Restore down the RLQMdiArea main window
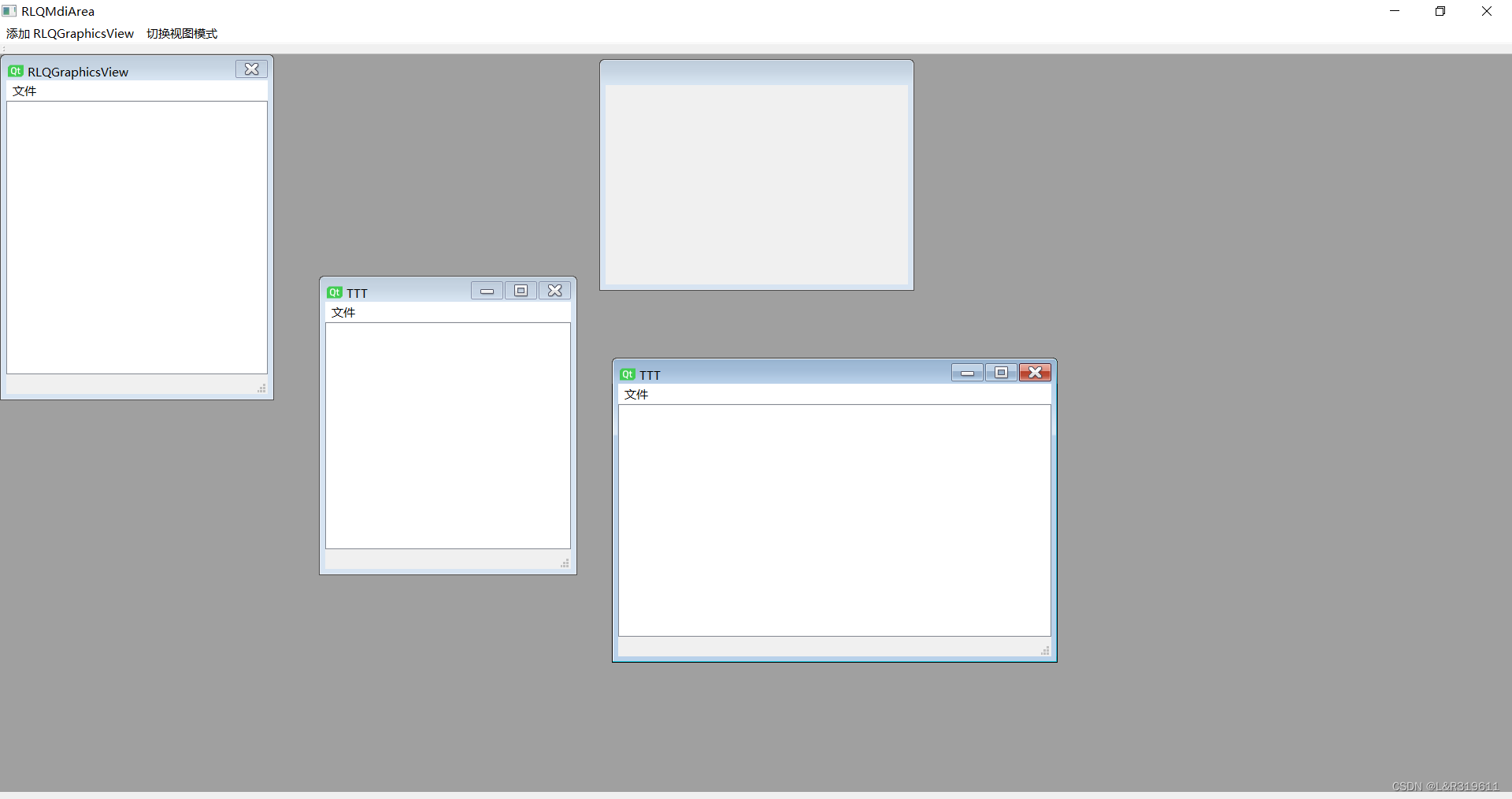Screen dimensions: 1512x799 pyautogui.click(x=1440, y=11)
